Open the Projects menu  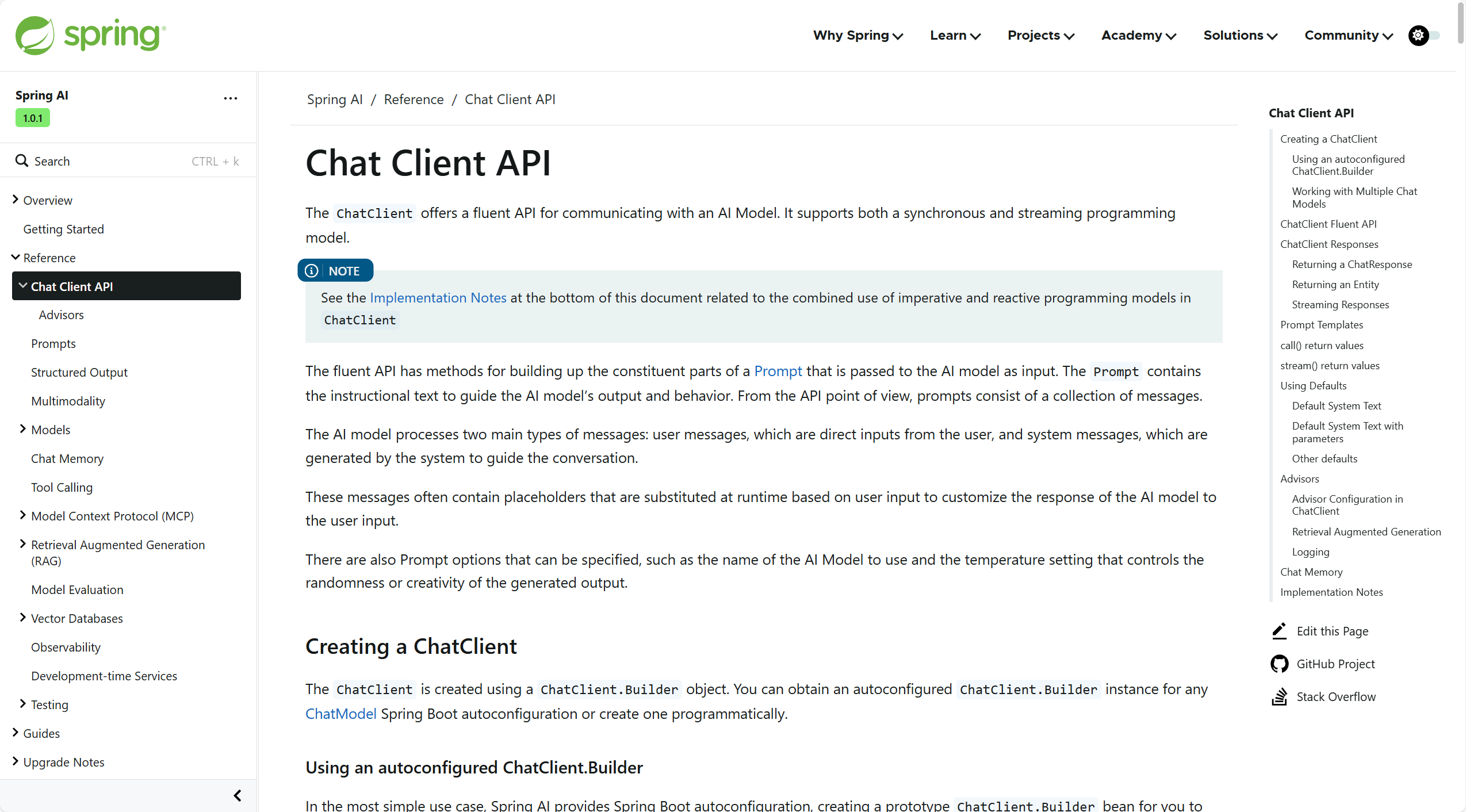[x=1041, y=36]
